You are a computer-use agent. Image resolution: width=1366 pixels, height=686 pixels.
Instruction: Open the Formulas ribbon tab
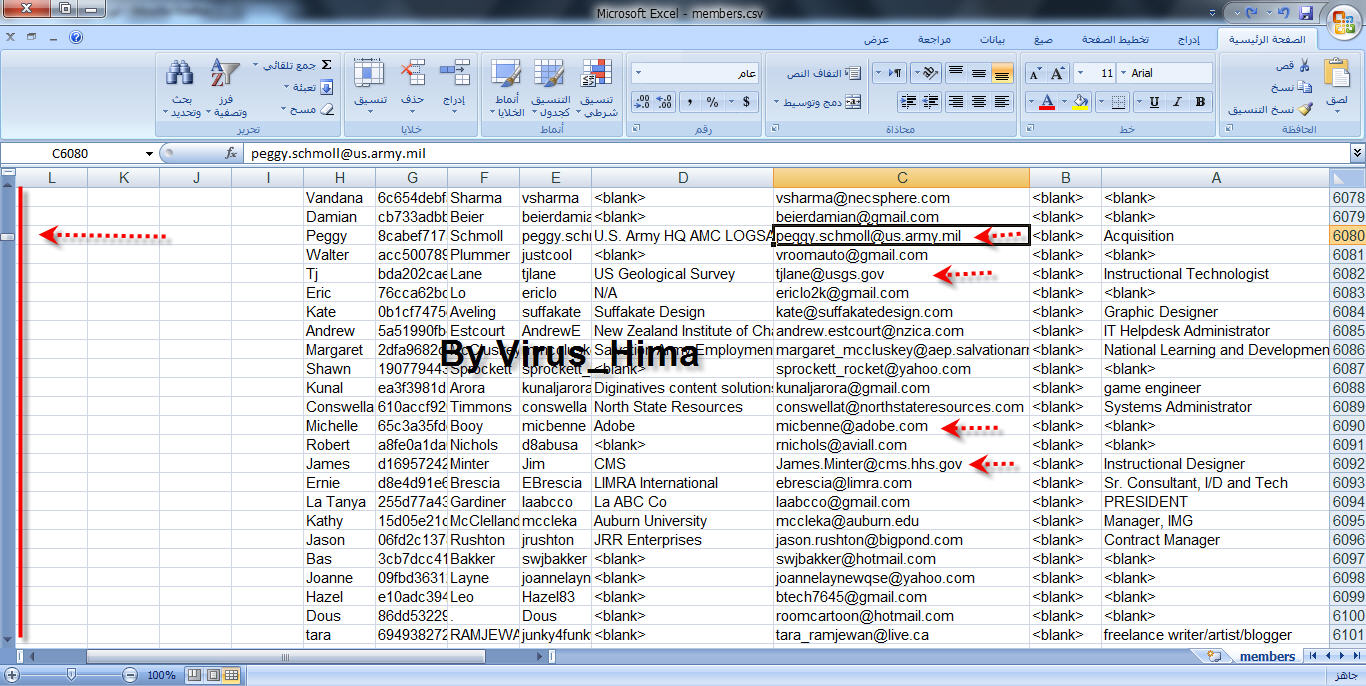[1043, 40]
